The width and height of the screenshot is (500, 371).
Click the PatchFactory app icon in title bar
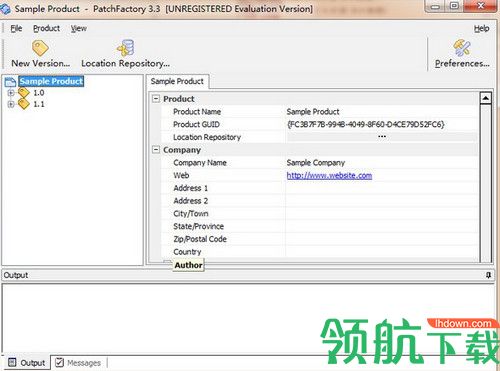pos(5,9)
